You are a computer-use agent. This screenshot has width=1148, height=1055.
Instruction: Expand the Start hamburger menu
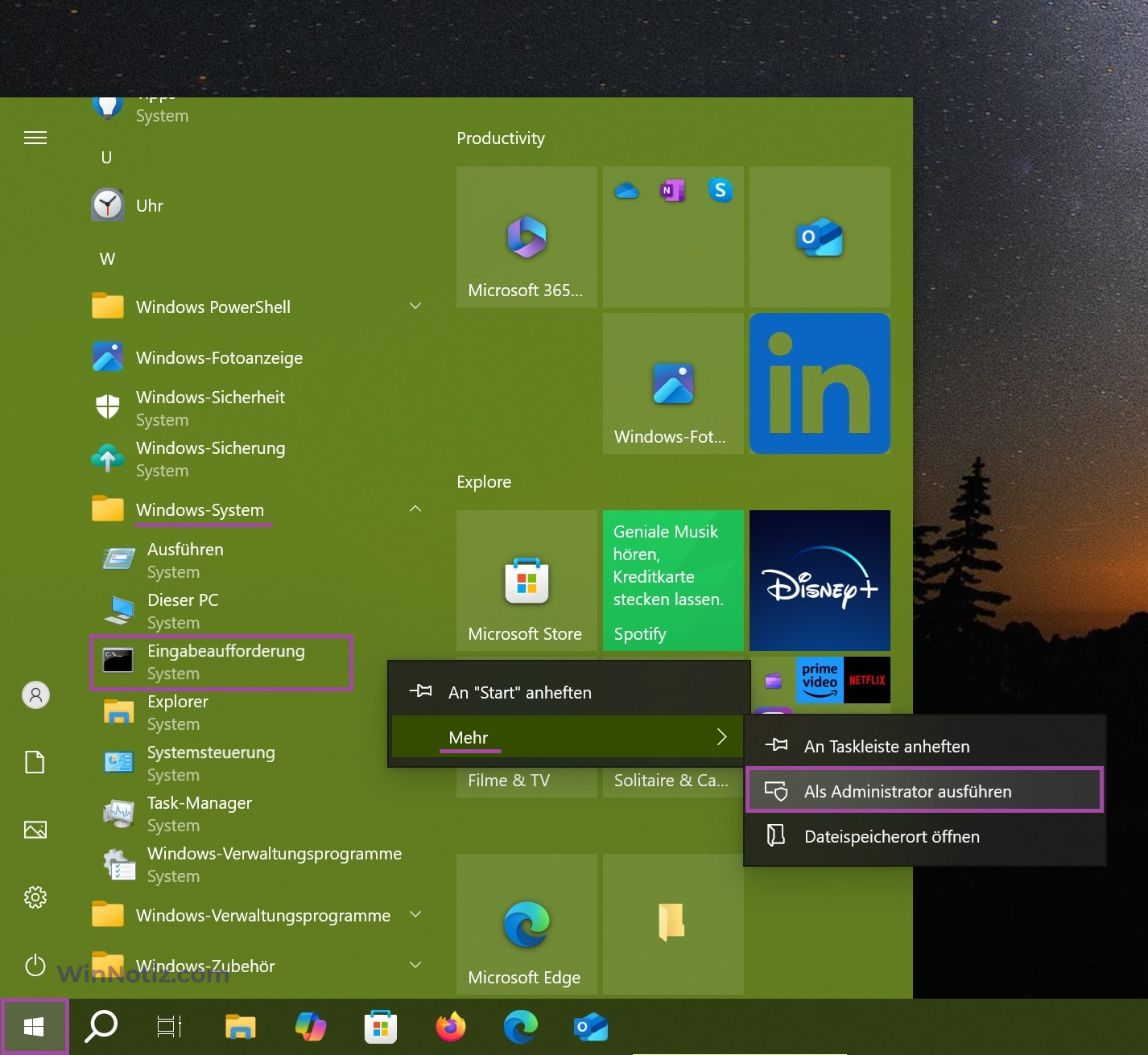(x=35, y=138)
